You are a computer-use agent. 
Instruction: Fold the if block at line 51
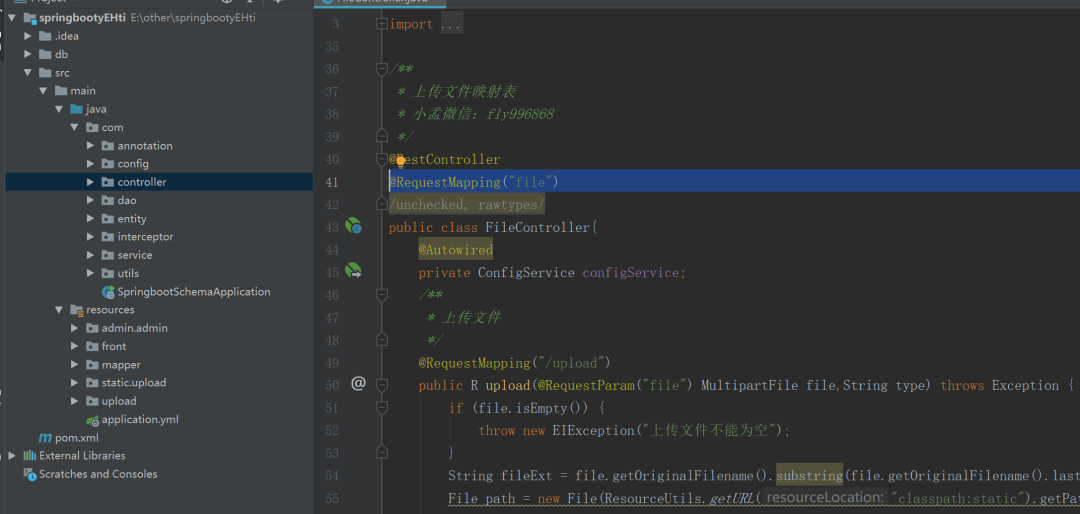[x=382, y=407]
